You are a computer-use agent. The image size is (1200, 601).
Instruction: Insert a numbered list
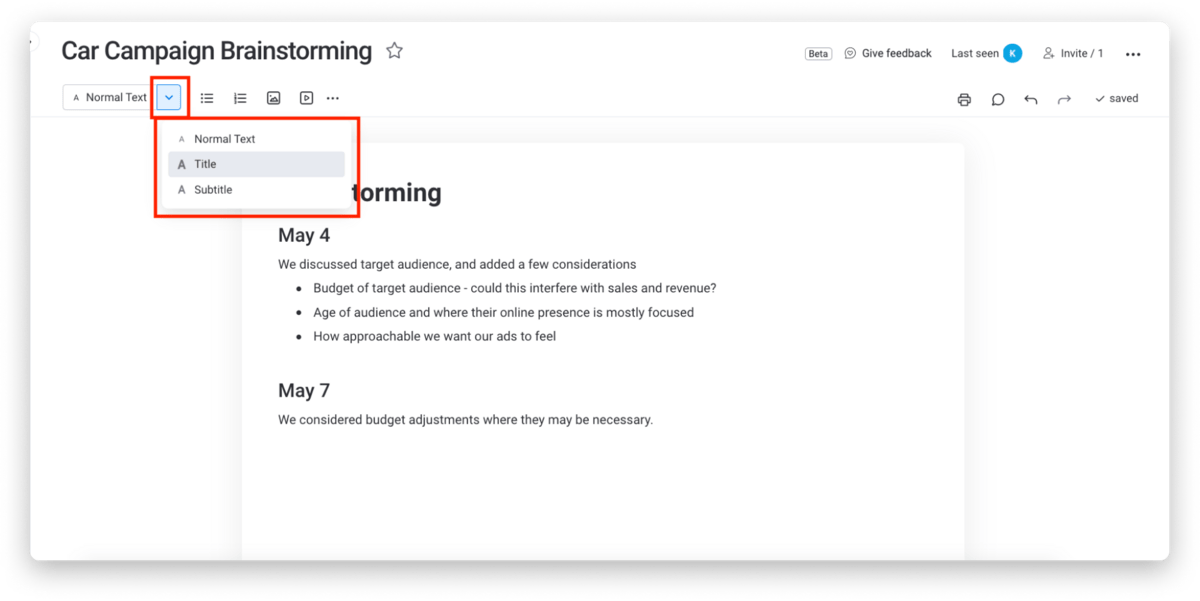[x=240, y=98]
